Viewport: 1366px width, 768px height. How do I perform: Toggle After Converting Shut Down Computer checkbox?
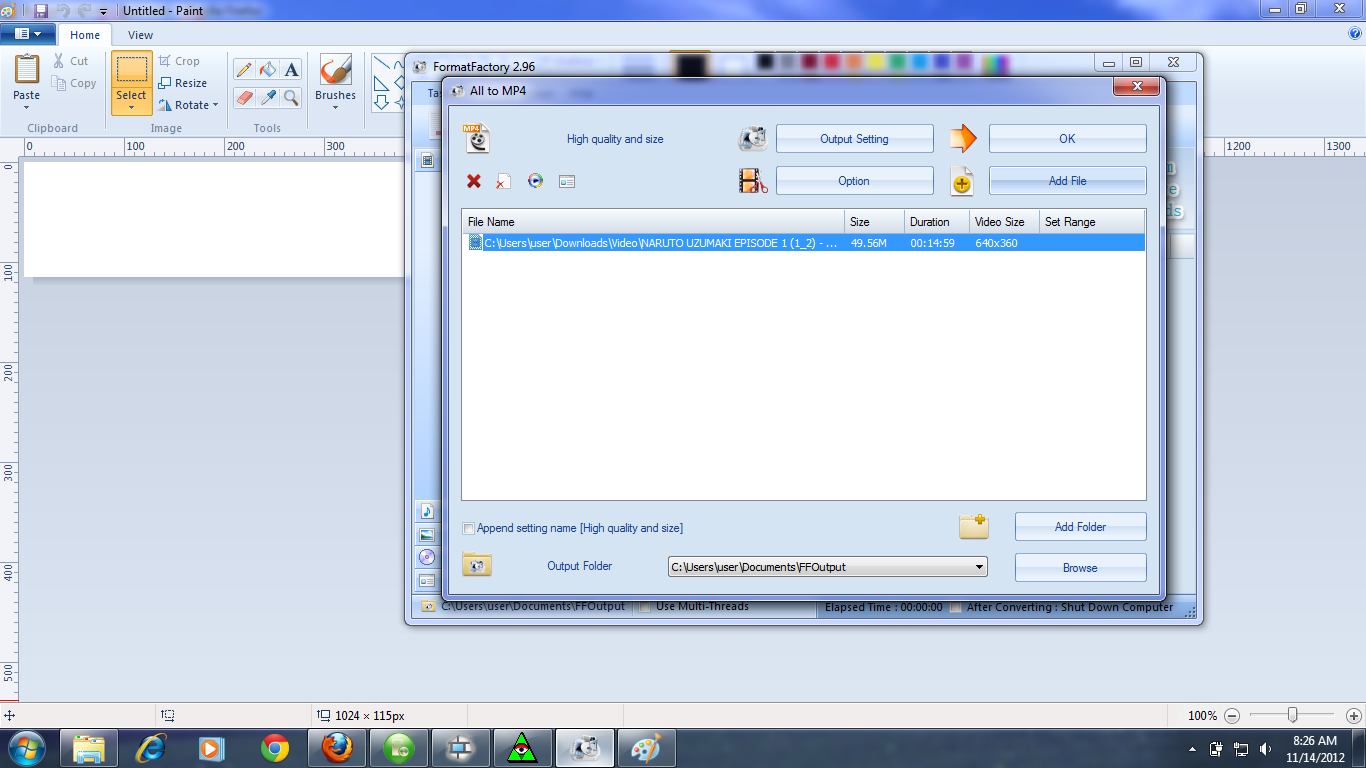[956, 607]
